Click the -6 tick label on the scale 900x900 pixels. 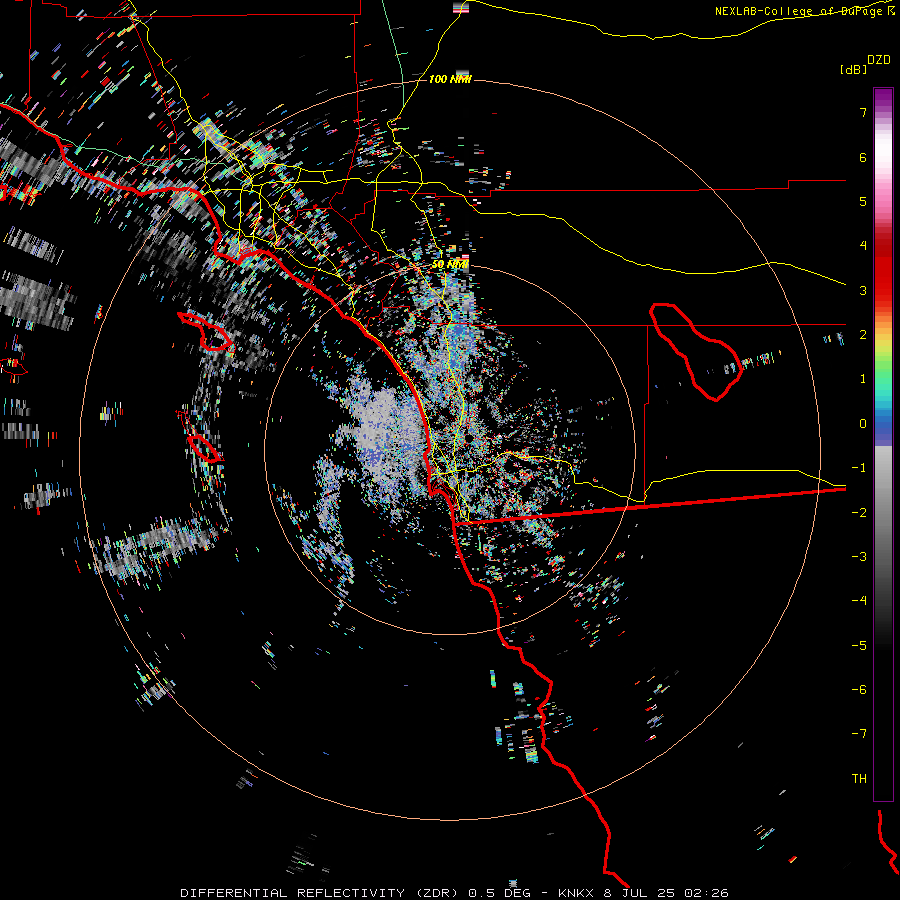coord(859,690)
